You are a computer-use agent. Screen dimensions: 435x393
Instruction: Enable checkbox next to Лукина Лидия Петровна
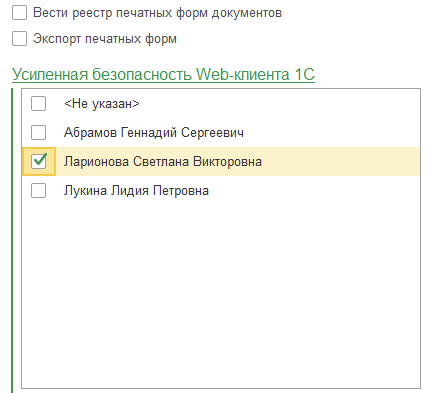(x=38, y=191)
